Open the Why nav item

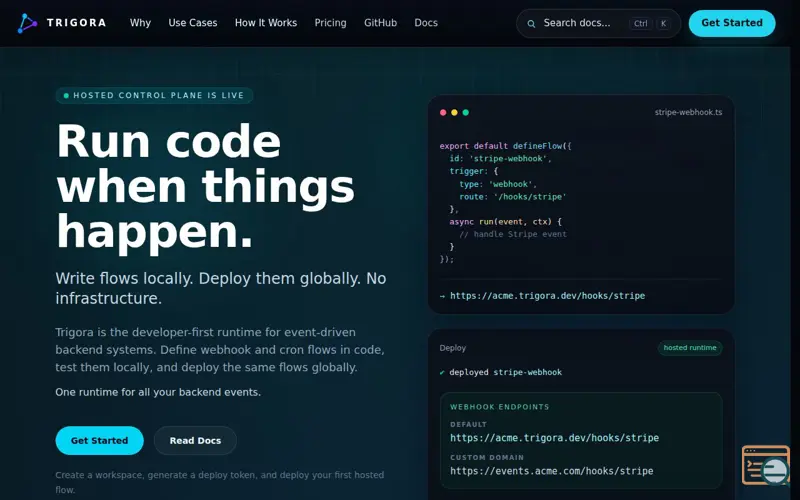[140, 23]
